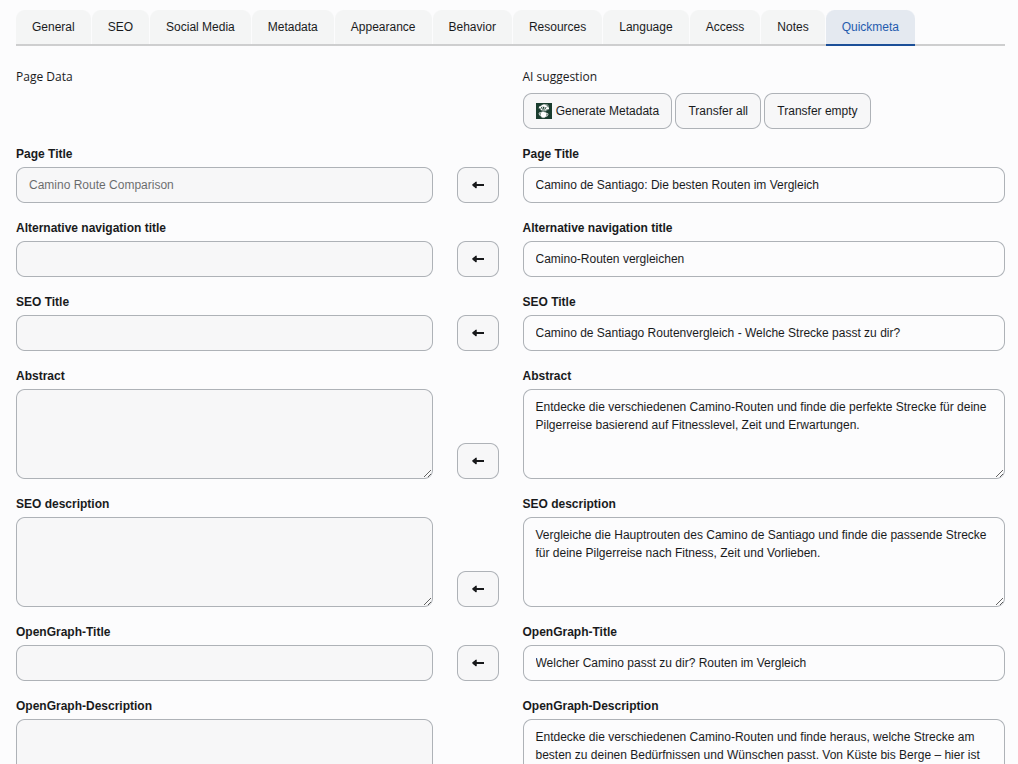Transfer OpenGraph-Title suggestion with arrow
This screenshot has height=764, width=1018.
478,663
